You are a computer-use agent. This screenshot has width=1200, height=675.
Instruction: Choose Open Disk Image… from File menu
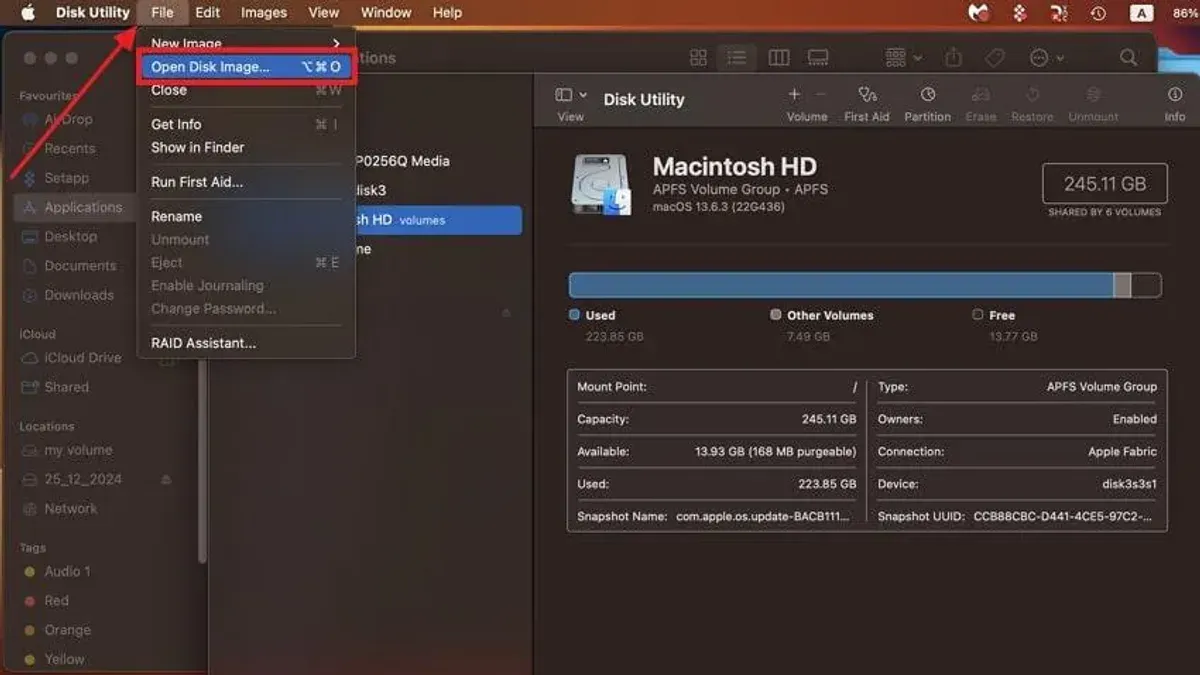coord(246,67)
